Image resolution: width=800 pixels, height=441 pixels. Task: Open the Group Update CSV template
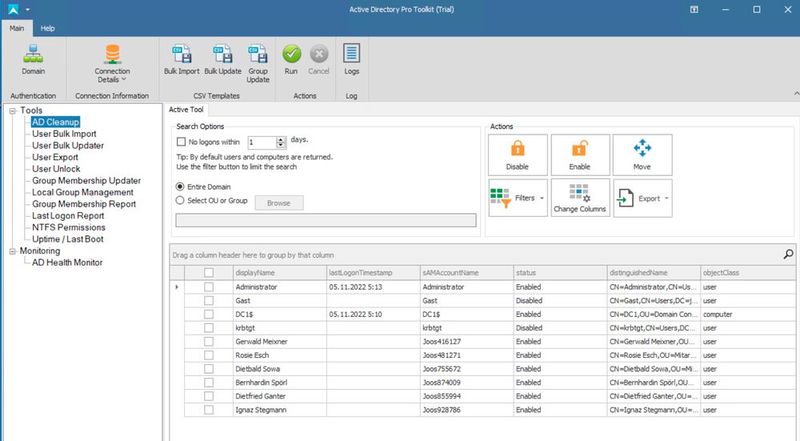tap(258, 63)
